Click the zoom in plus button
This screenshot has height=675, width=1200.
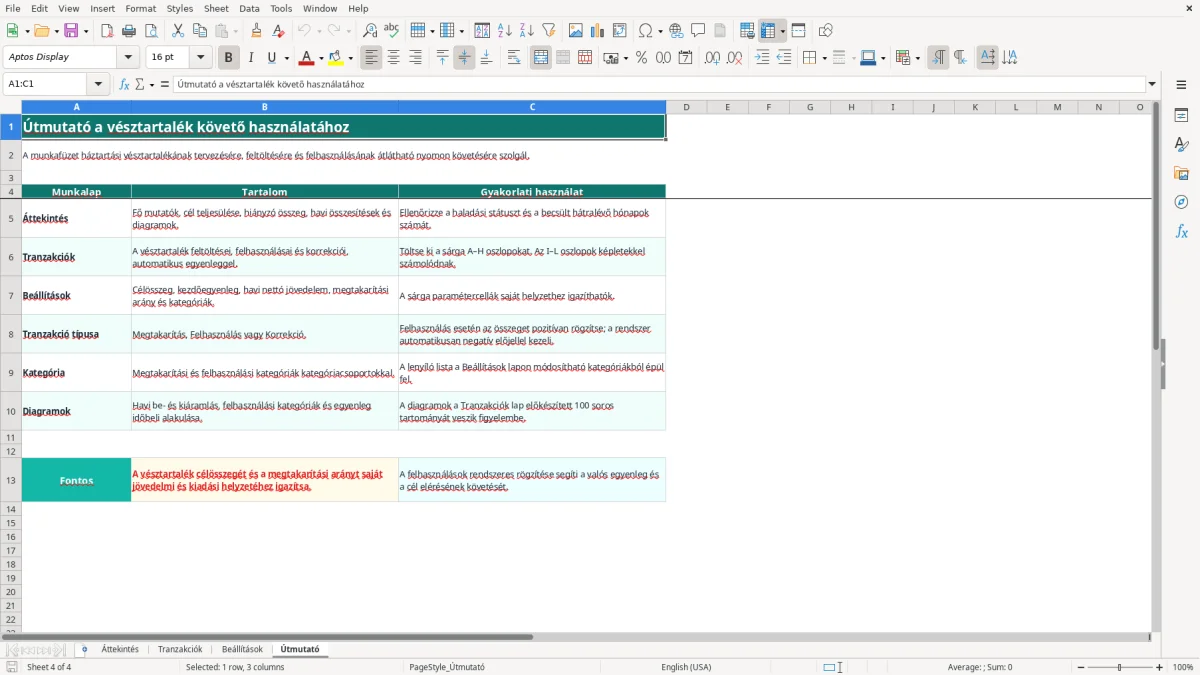(1160, 667)
